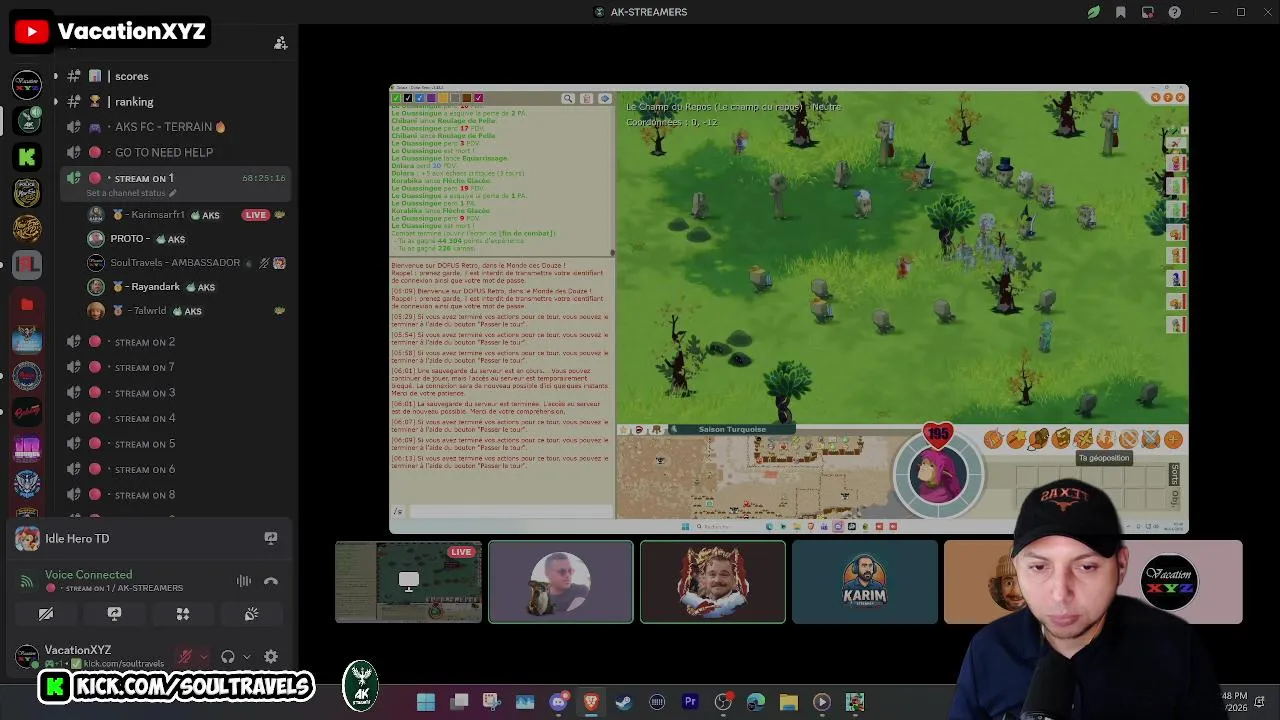The image size is (1280, 720).
Task: Select the crowned avatar video tile
Action: [713, 582]
